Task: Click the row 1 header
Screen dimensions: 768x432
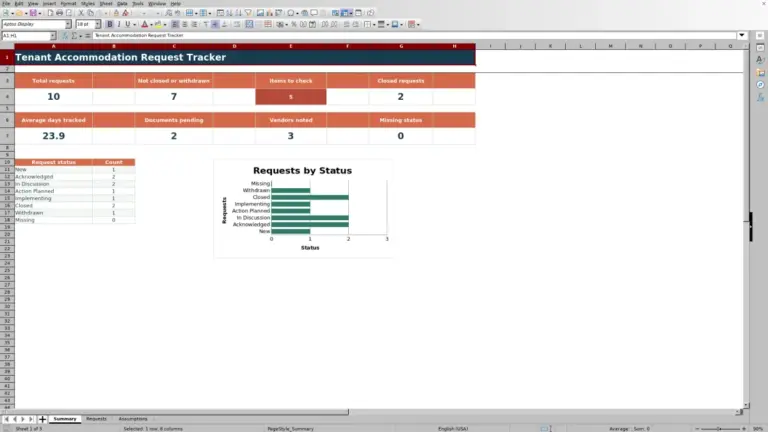Action: click(x=7, y=57)
